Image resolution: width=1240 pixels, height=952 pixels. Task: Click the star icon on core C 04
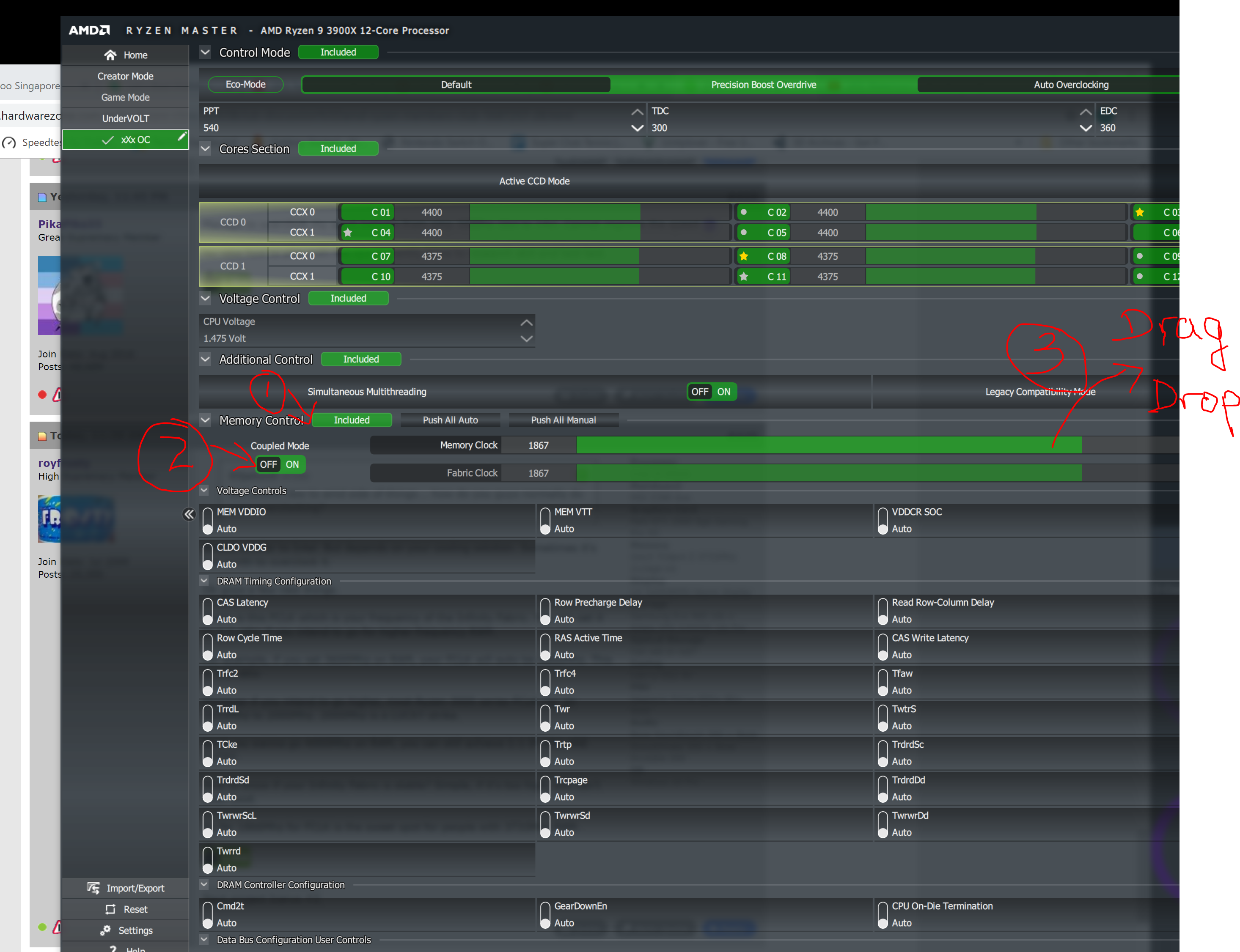[x=348, y=233]
